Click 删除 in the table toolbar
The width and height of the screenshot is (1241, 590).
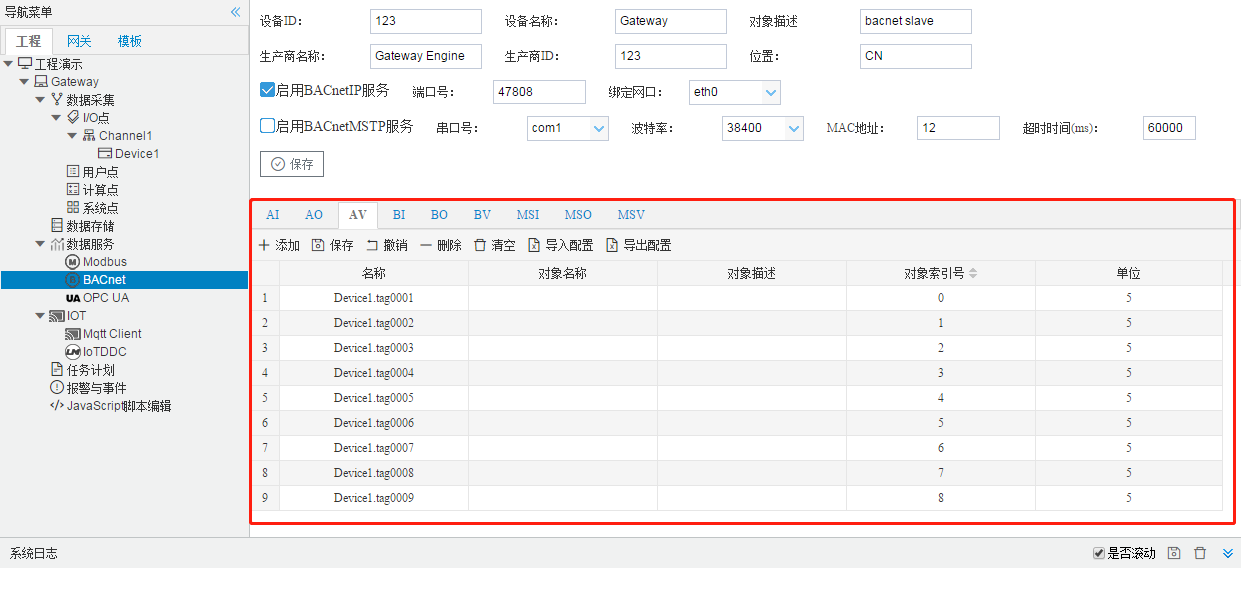tap(441, 245)
